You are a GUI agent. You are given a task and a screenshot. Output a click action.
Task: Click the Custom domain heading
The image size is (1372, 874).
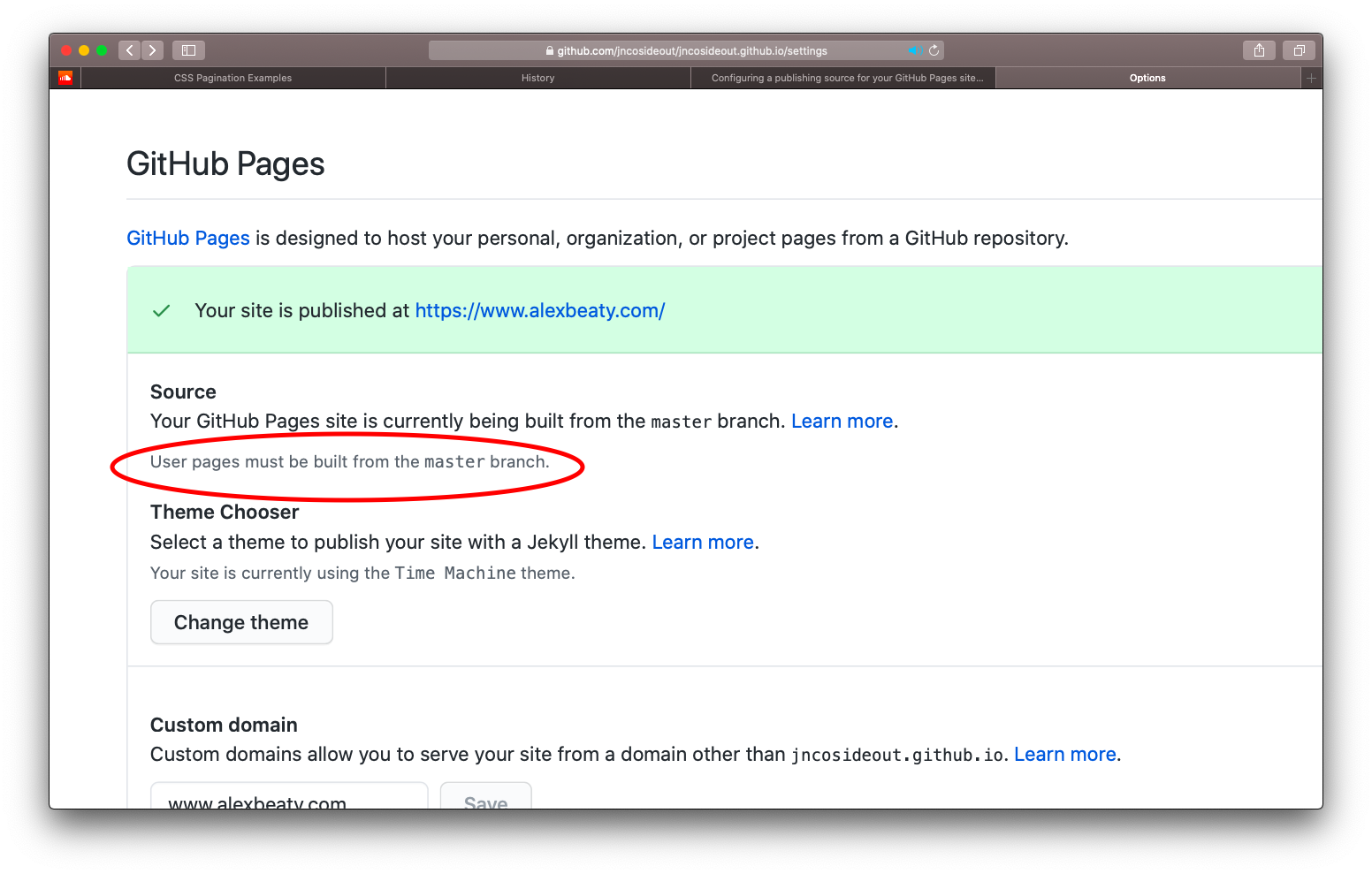[x=224, y=725]
